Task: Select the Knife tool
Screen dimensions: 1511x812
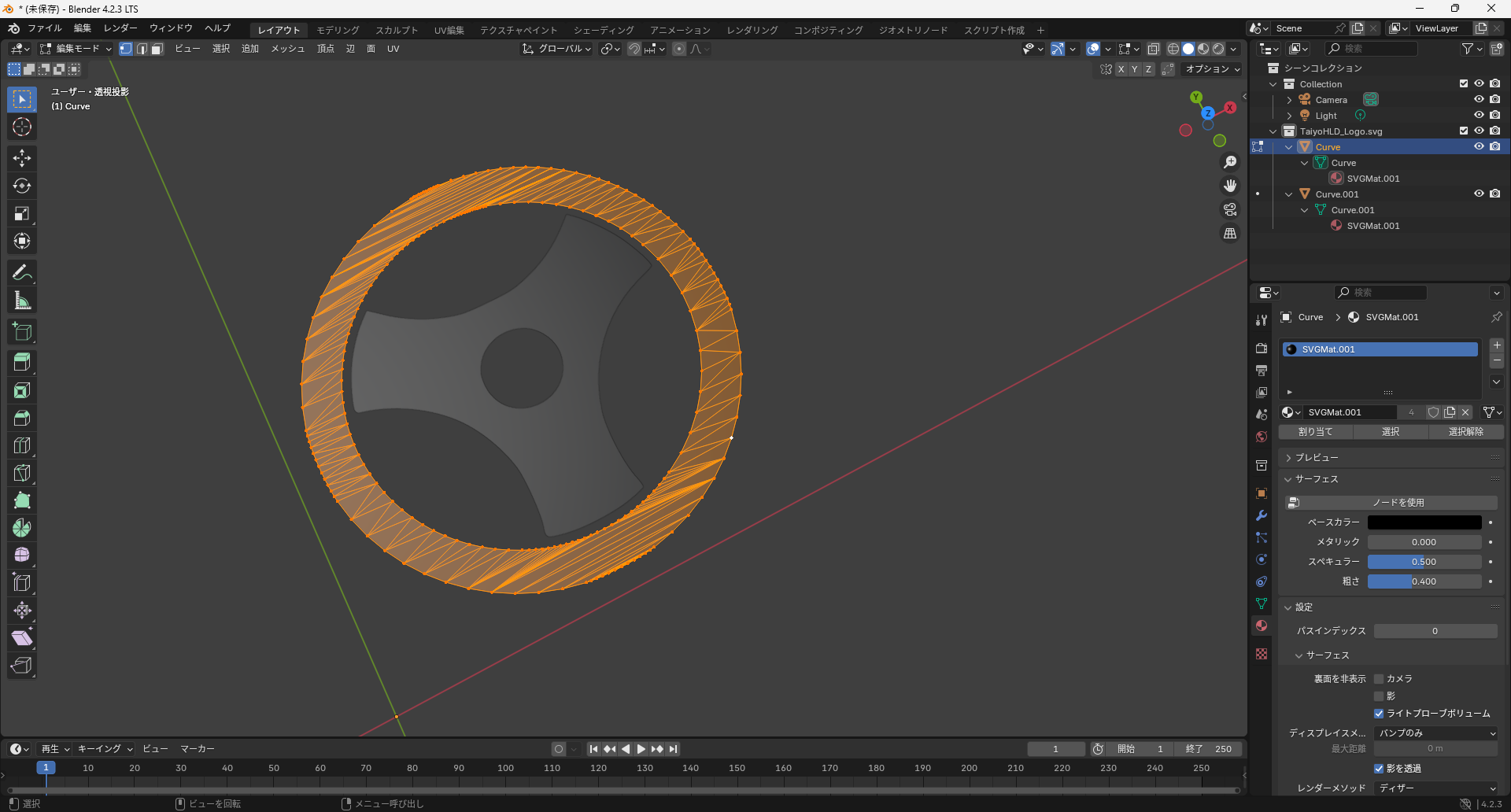Action: pyautogui.click(x=22, y=472)
